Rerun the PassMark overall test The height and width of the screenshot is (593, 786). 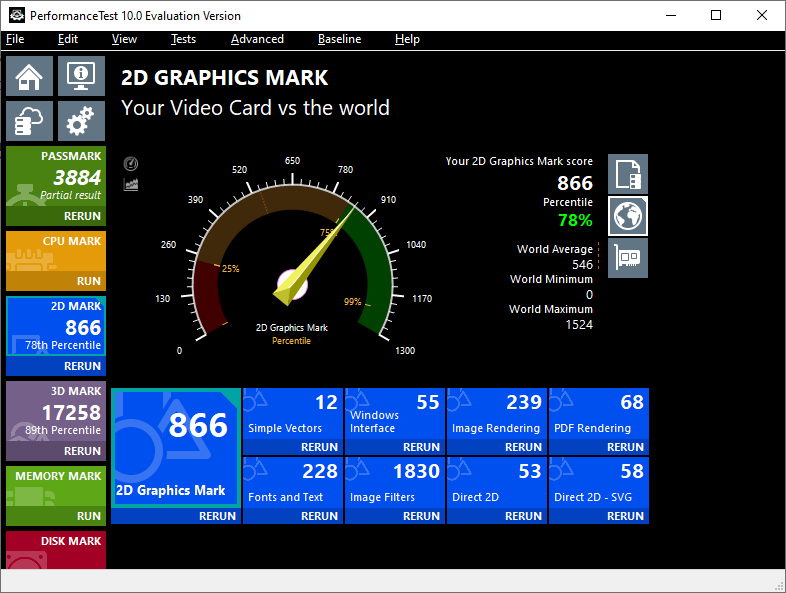(56, 216)
